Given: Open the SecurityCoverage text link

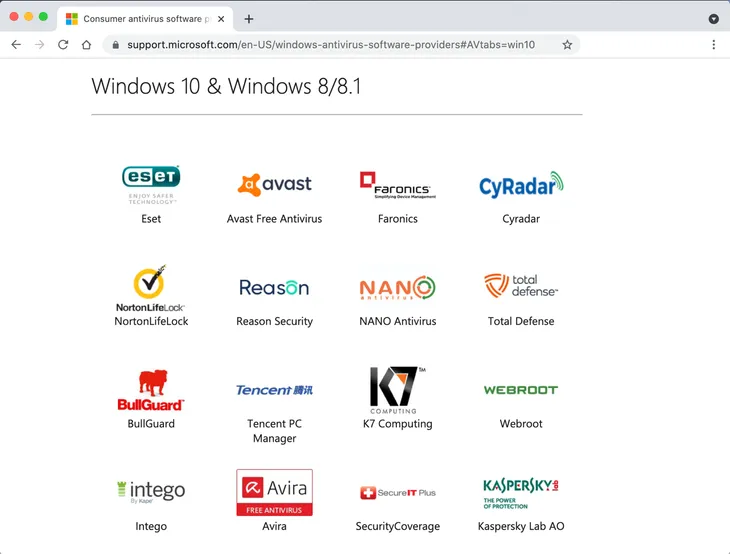Looking at the screenshot, I should coord(398,526).
